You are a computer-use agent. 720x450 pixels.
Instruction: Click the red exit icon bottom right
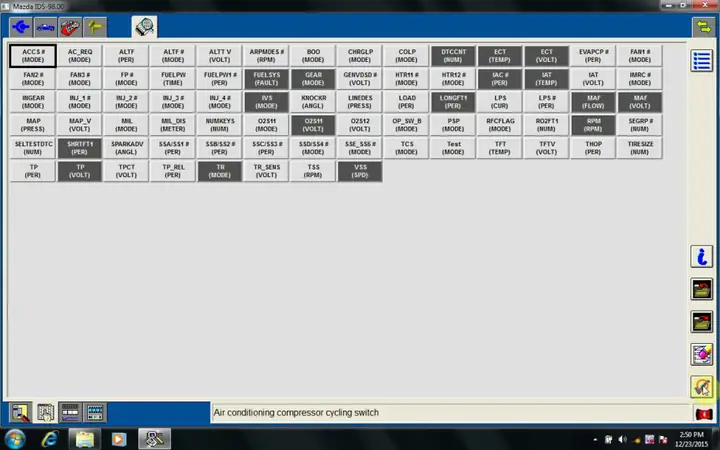pyautogui.click(x=702, y=413)
